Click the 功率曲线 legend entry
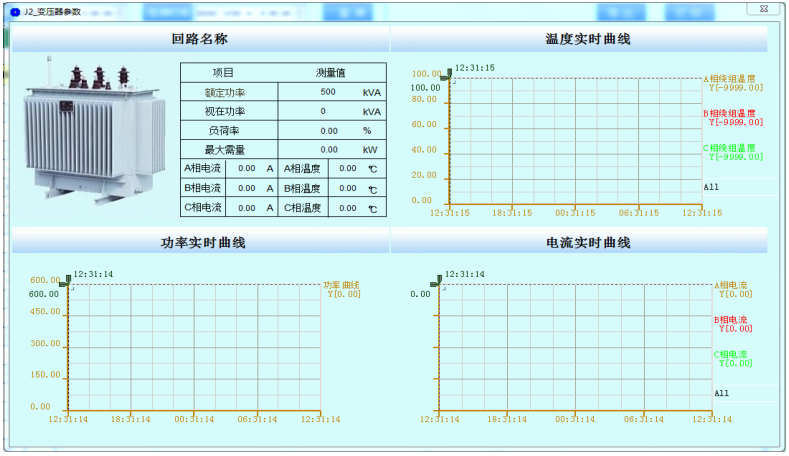The width and height of the screenshot is (789, 456). click(340, 286)
